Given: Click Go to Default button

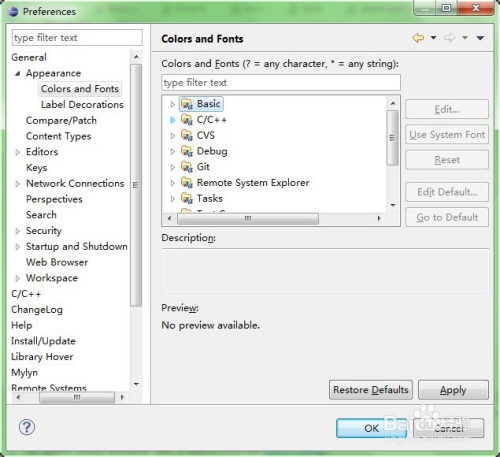Looking at the screenshot, I should [x=447, y=217].
